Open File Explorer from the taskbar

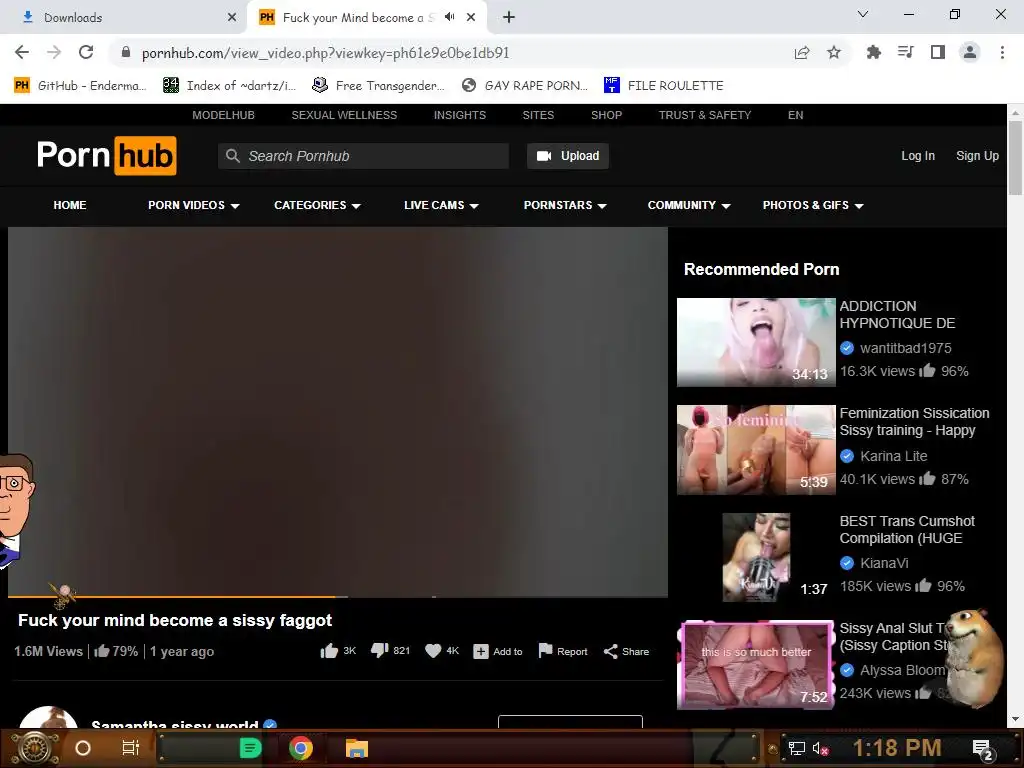[x=357, y=748]
